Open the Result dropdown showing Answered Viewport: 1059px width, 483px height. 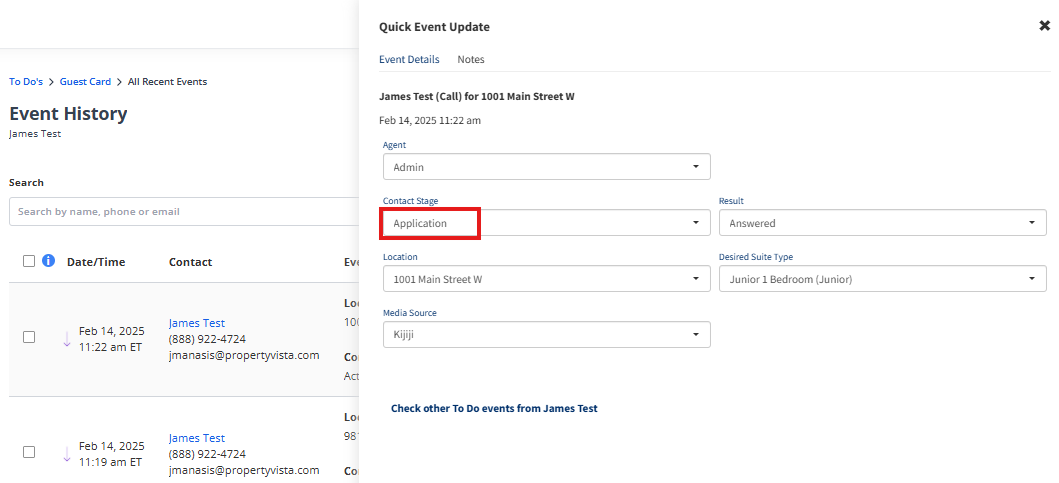(x=883, y=223)
